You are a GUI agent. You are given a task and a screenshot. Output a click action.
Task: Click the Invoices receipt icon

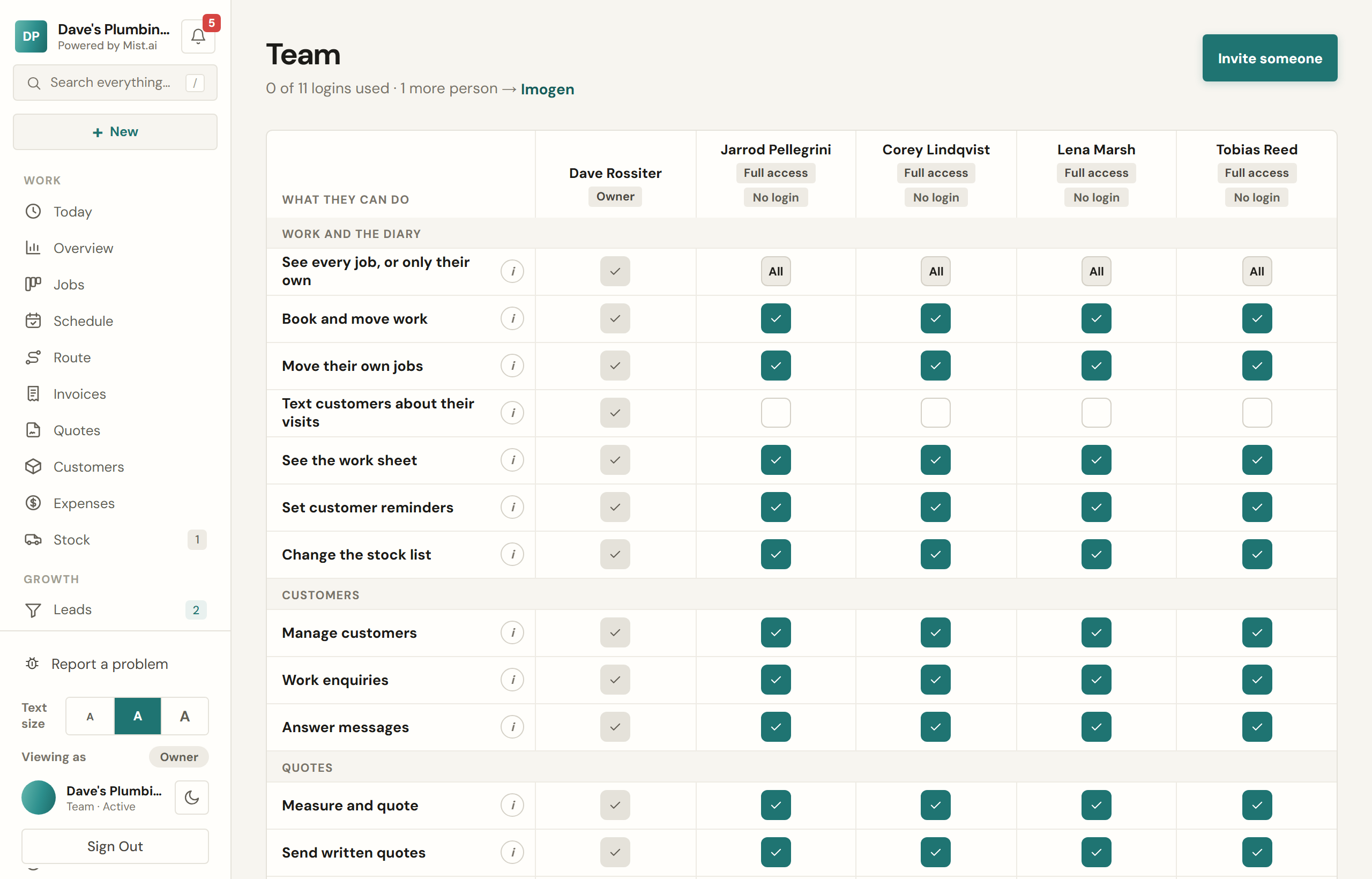[33, 394]
